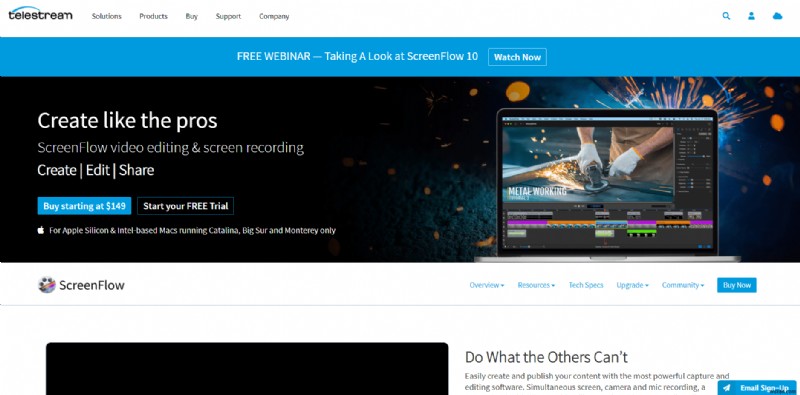The width and height of the screenshot is (800, 395).
Task: Click the Apple Silicon compatibility note
Action: click(x=192, y=231)
